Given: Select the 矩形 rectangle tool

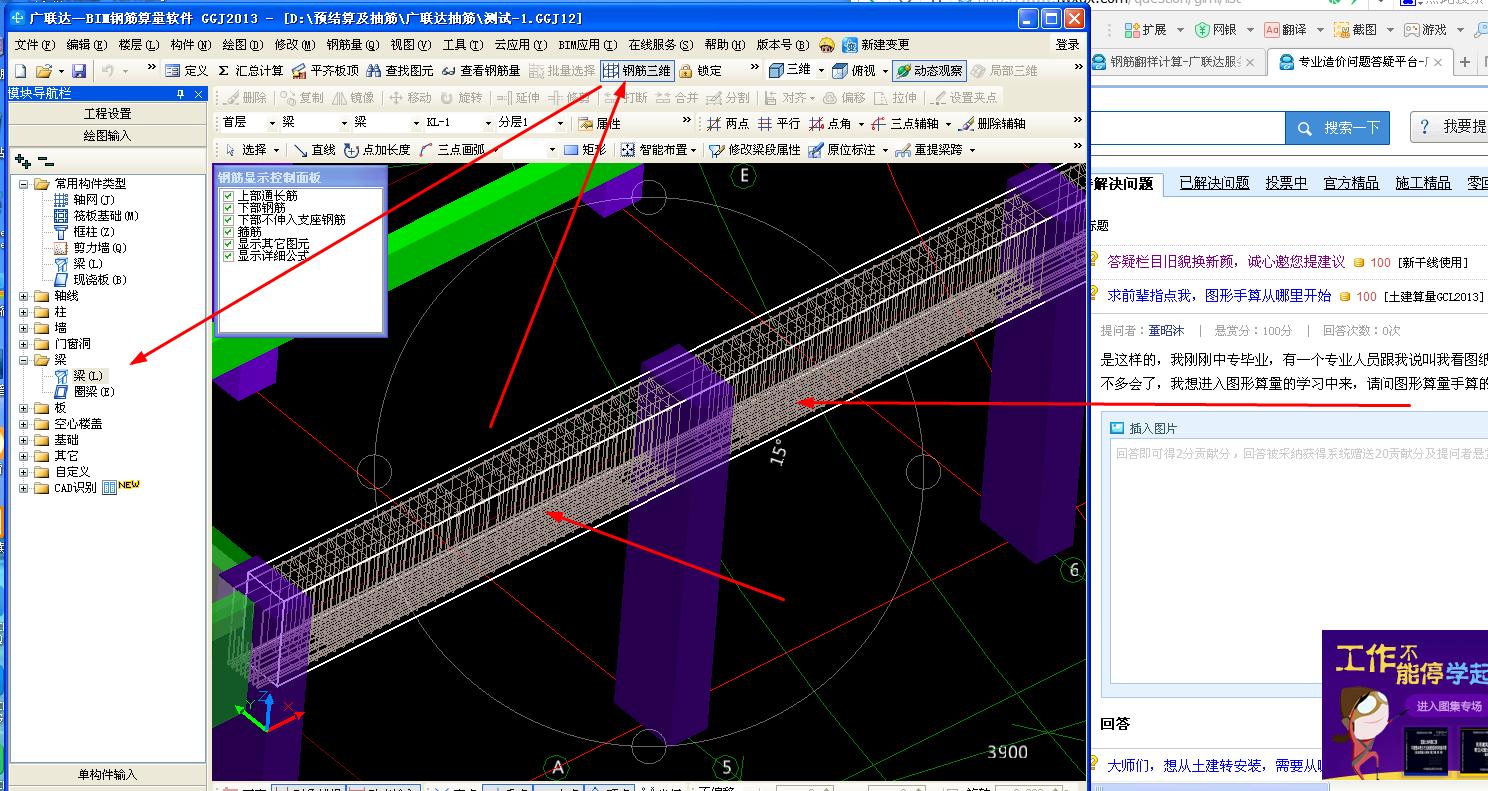Looking at the screenshot, I should [585, 150].
